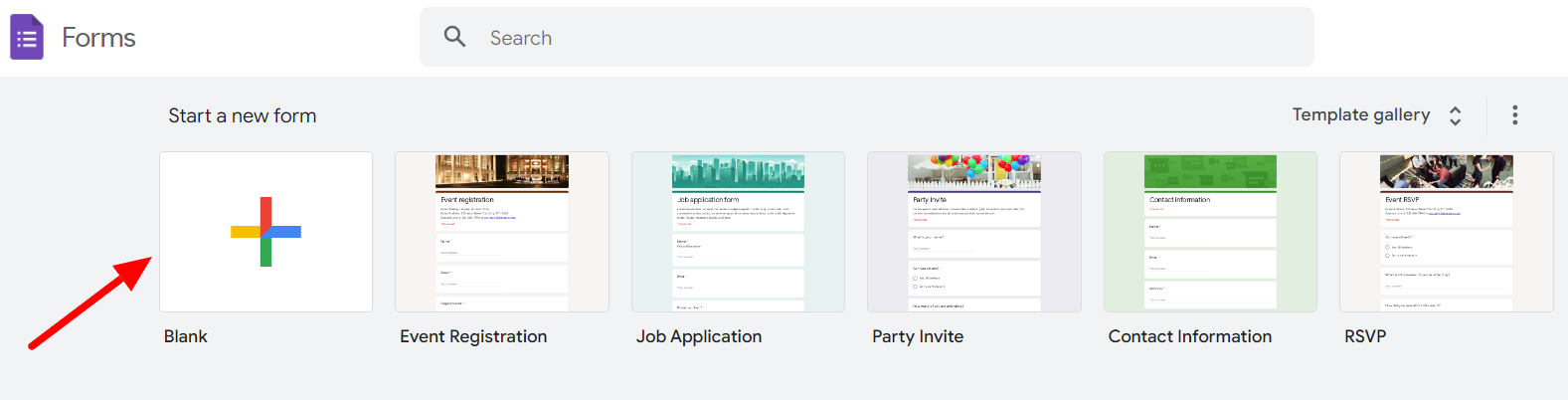Open the three-dot more options menu
1568x400 pixels.
click(x=1514, y=115)
